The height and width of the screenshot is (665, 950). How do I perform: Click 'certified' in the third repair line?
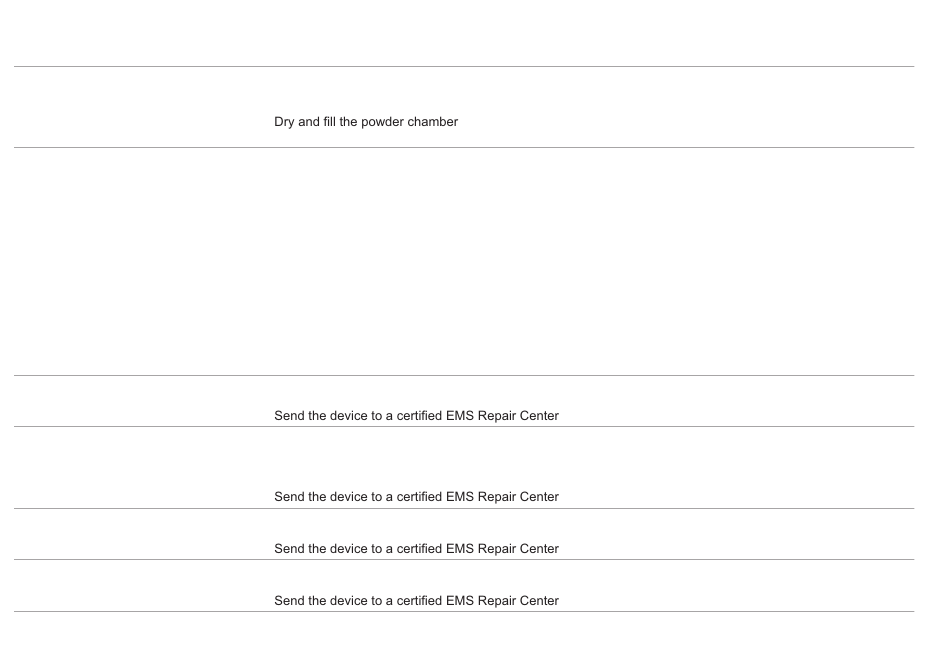click(419, 549)
